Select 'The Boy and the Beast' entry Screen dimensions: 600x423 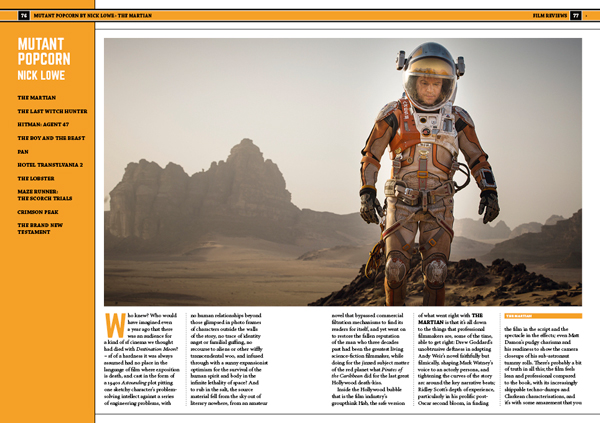coord(51,138)
